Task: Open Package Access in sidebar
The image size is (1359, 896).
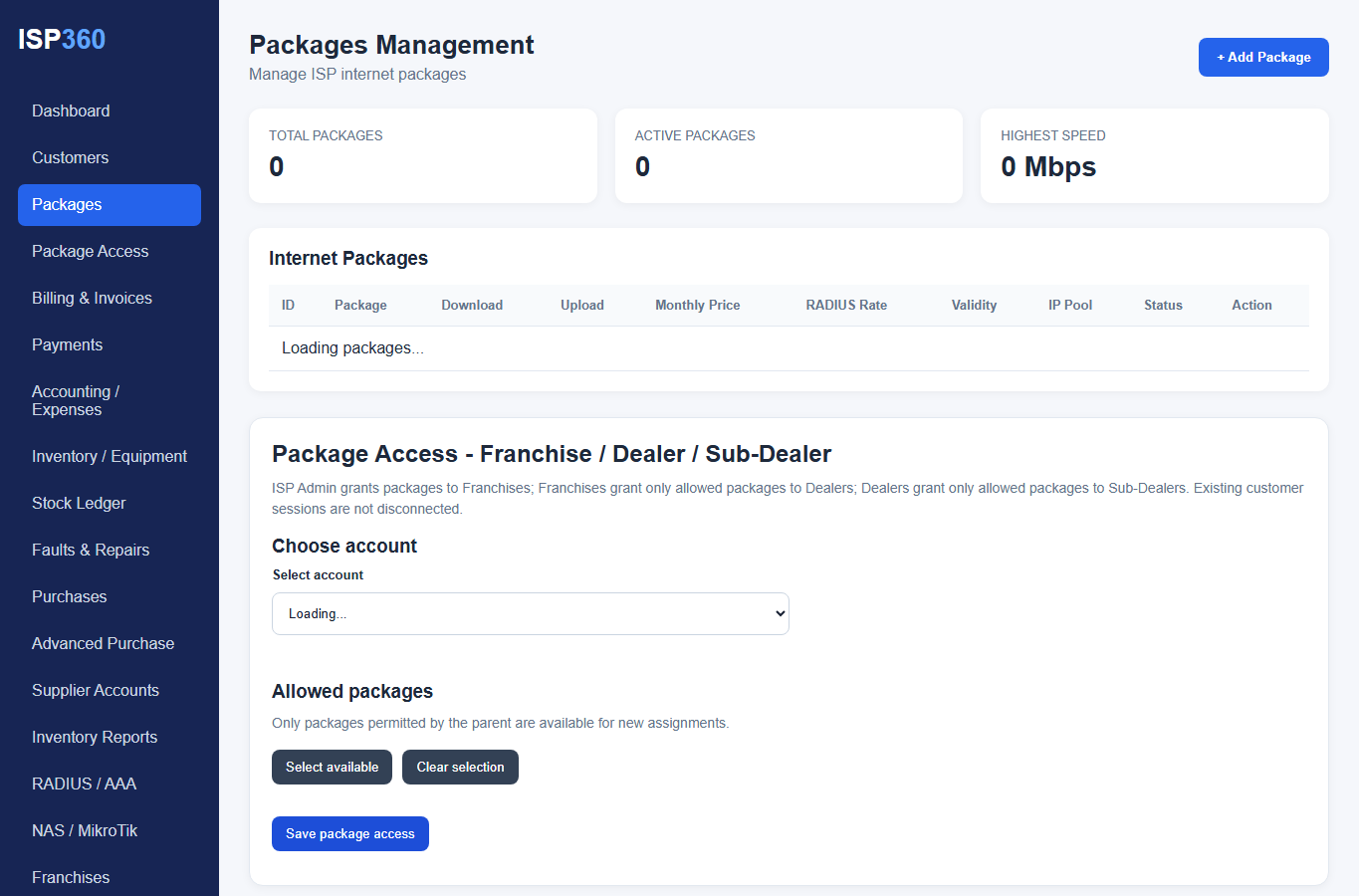Action: click(x=110, y=251)
